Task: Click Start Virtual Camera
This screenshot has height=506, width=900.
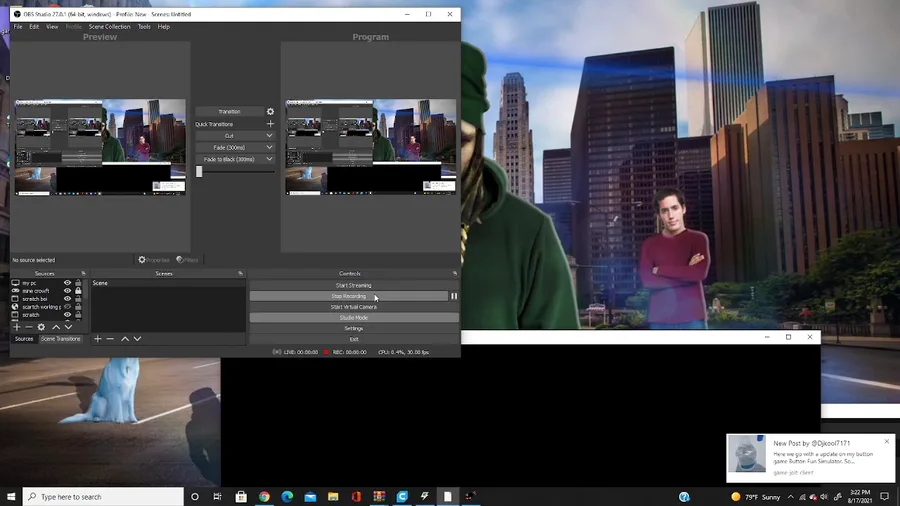Action: 354,307
